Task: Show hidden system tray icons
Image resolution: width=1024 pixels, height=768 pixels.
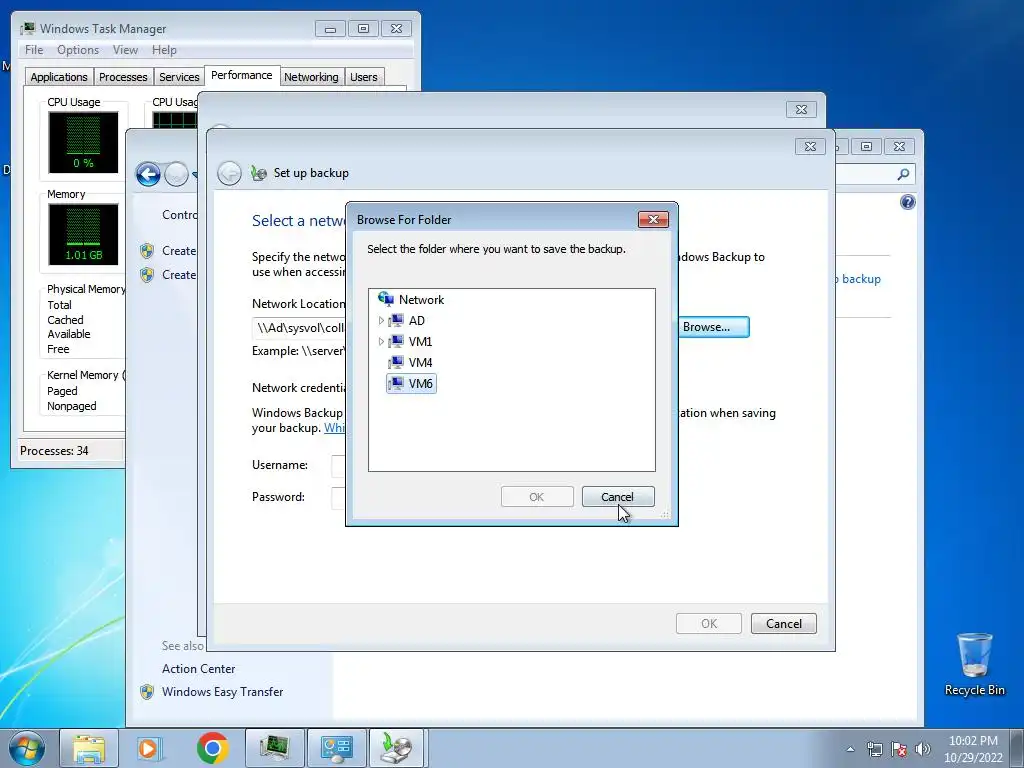Action: (x=850, y=749)
